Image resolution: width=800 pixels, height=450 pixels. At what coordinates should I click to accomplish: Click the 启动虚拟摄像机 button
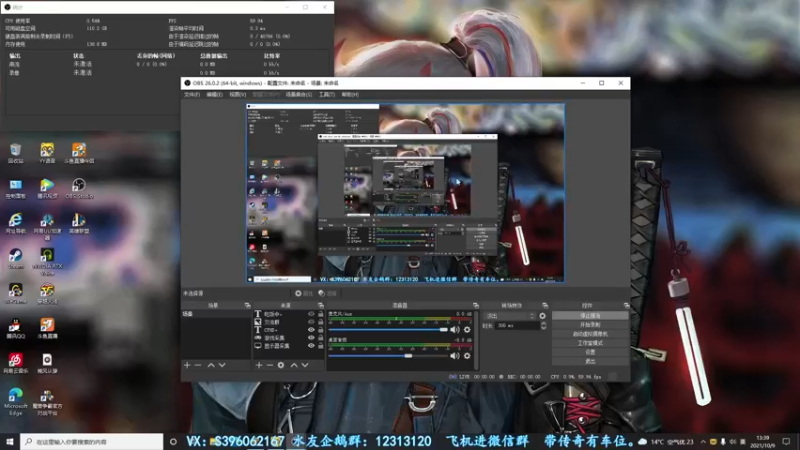pyautogui.click(x=590, y=334)
